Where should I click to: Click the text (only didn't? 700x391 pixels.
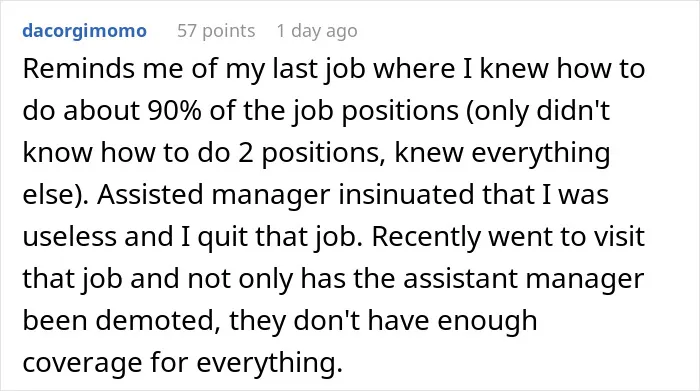click(x=538, y=112)
